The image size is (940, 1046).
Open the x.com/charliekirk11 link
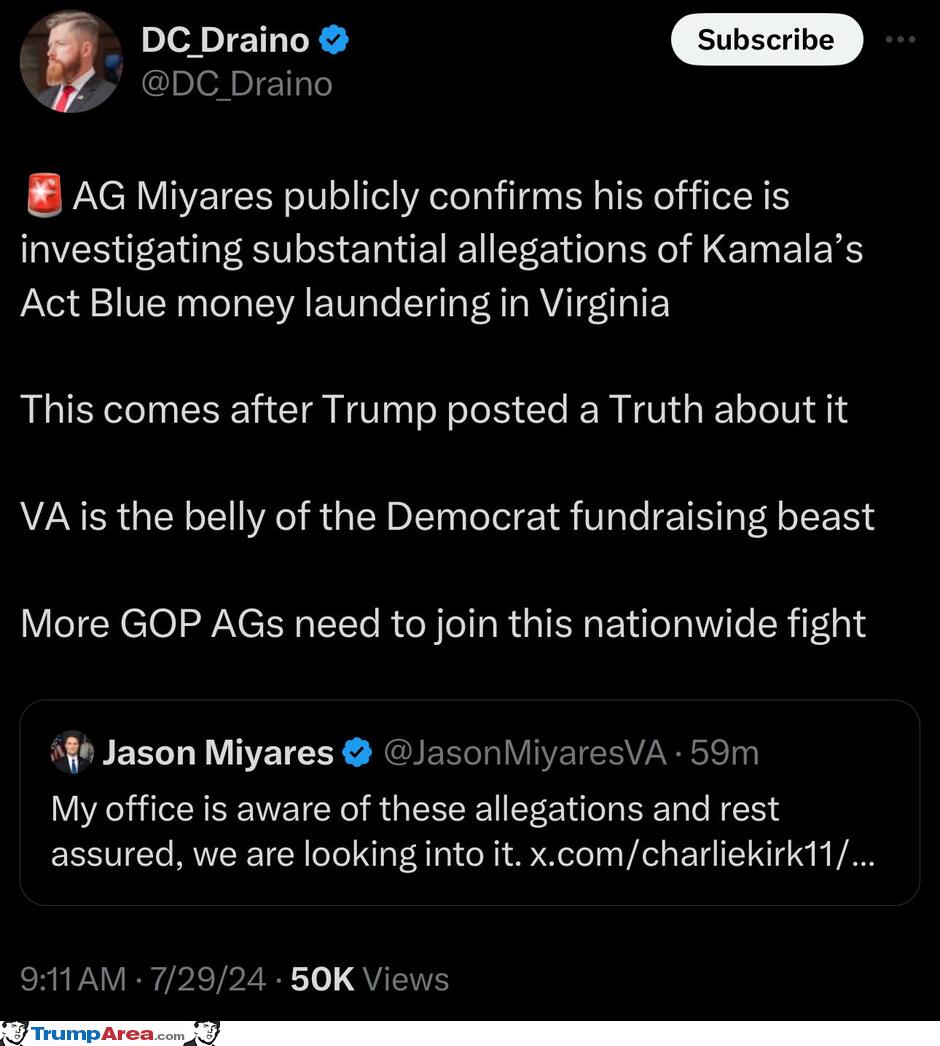coord(701,853)
